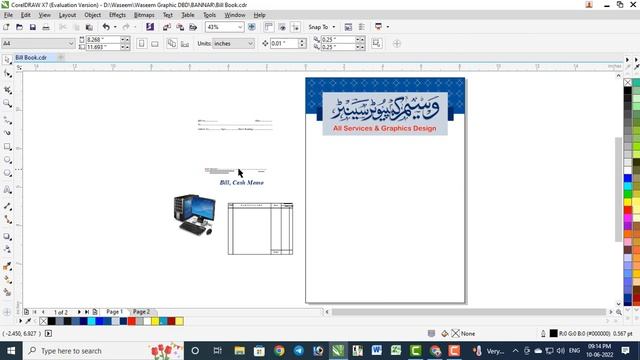This screenshot has width=640, height=360.
Task: Switch to Page 2 tab
Action: pyautogui.click(x=141, y=311)
